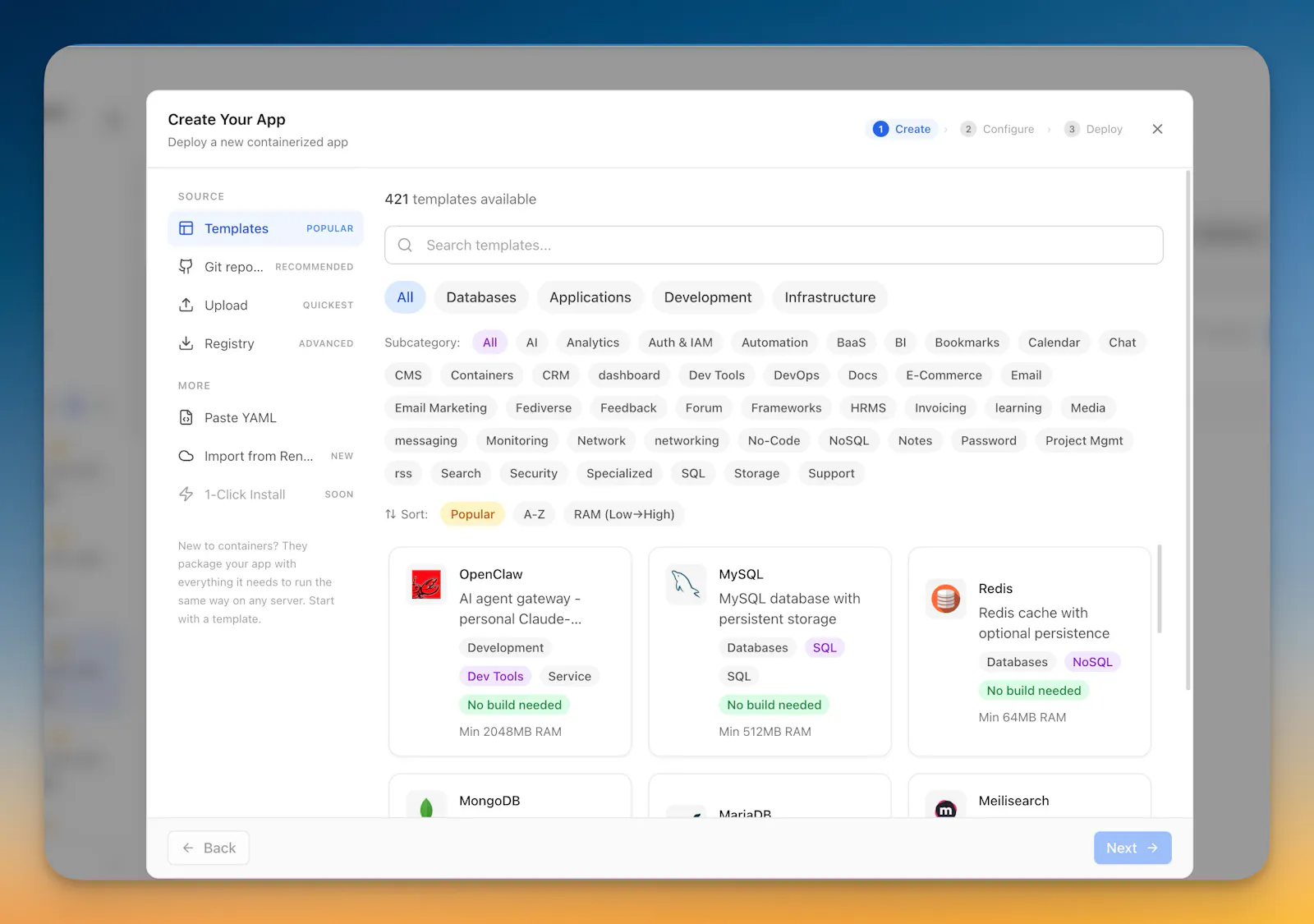Filter by the Project Mgmt subcategory
1314x924 pixels.
pos(1084,441)
